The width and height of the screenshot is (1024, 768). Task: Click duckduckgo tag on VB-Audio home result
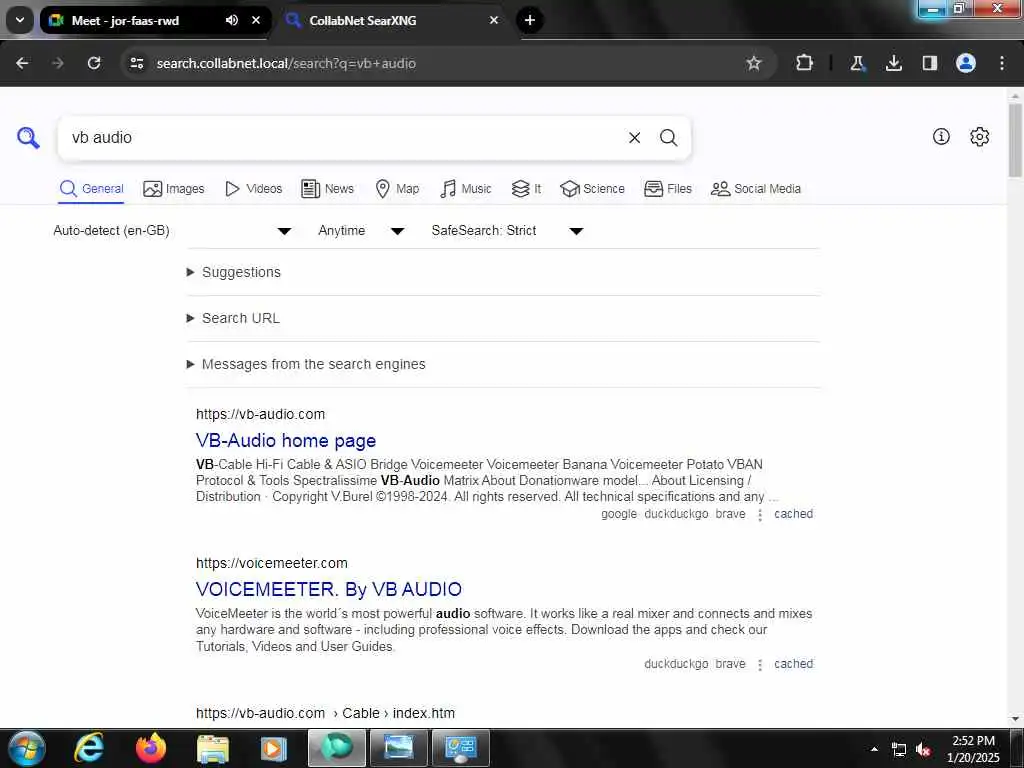676,514
